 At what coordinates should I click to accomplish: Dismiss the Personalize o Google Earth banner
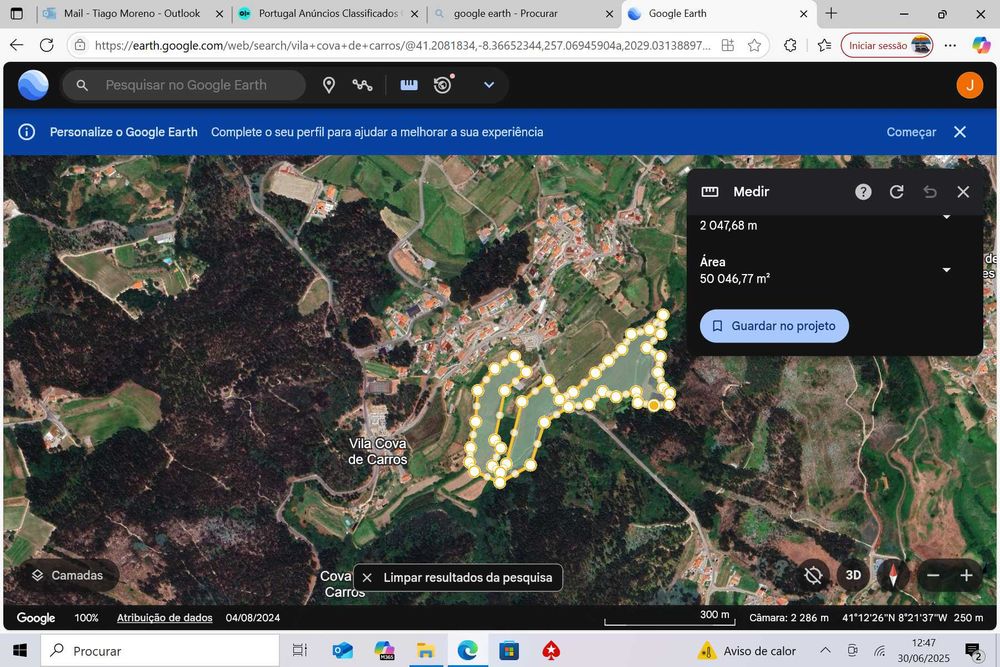pos(960,132)
